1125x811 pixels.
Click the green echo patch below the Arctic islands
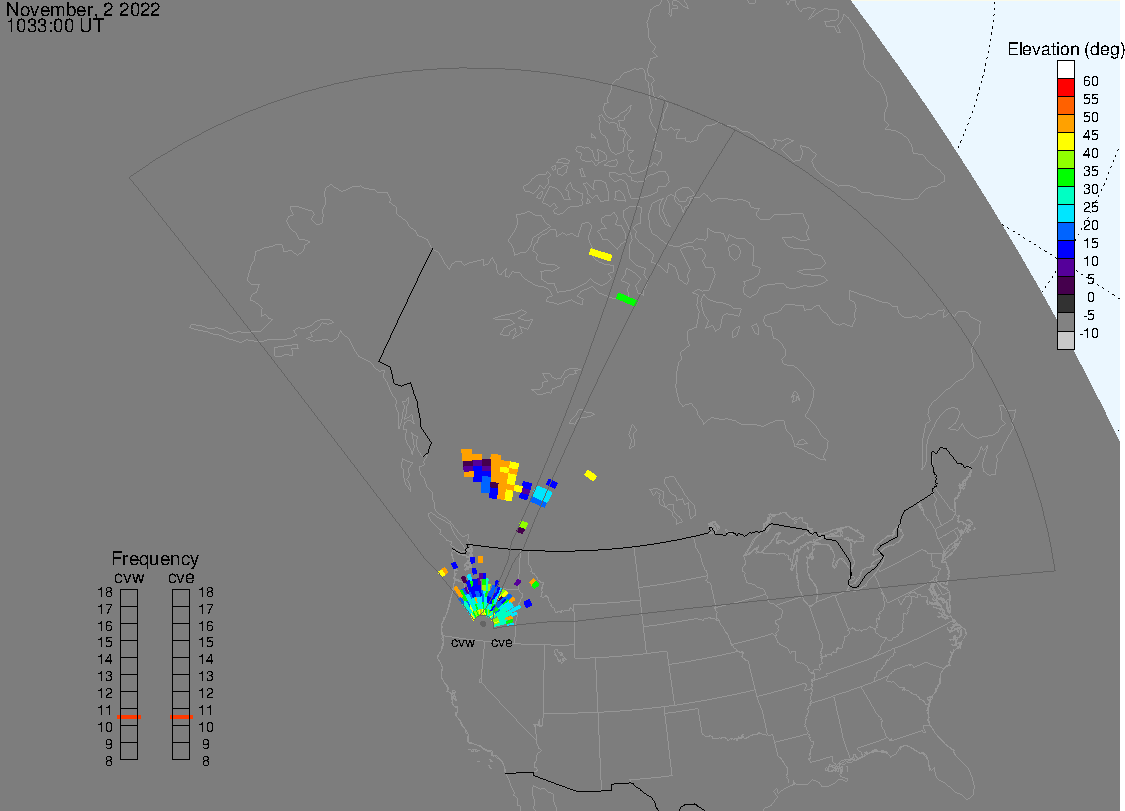[626, 299]
